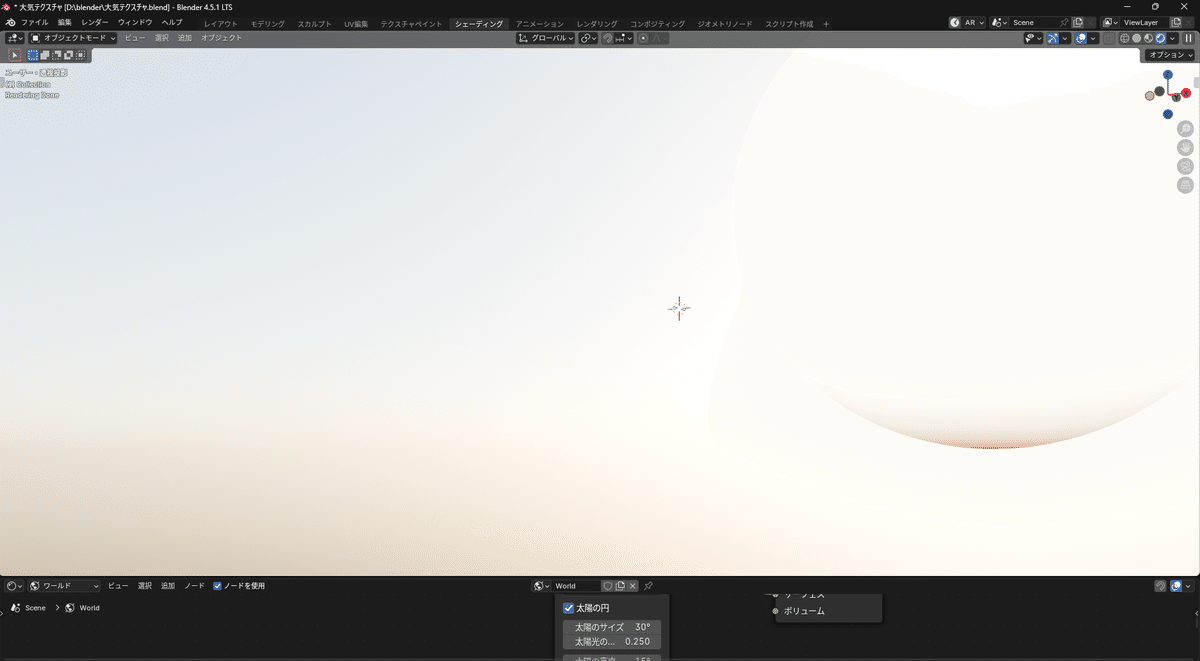1200x661 pixels.
Task: Toggle the 太陽の円 checkbox
Action: [569, 608]
